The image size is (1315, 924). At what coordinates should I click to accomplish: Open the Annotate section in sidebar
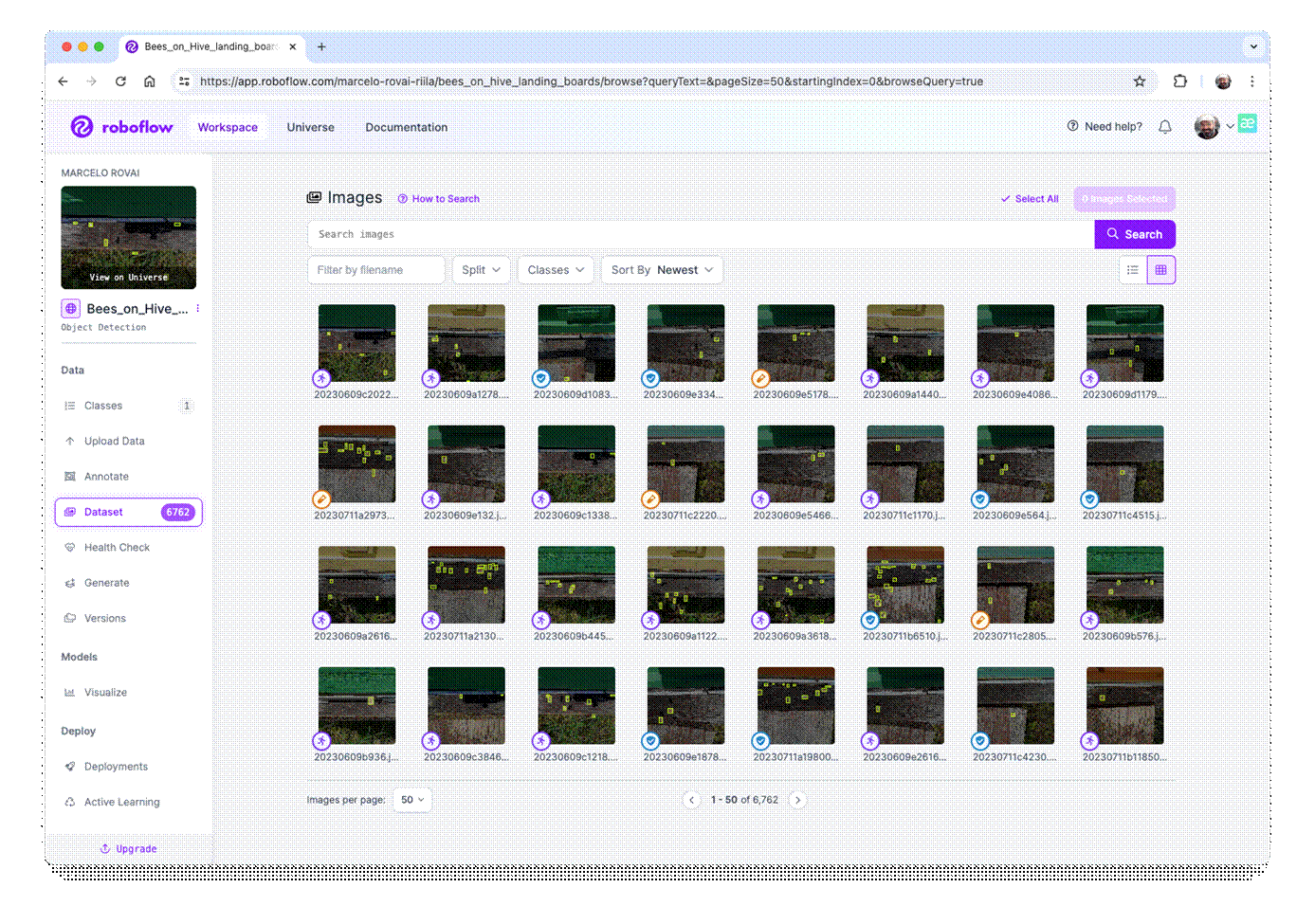pyautogui.click(x=104, y=476)
